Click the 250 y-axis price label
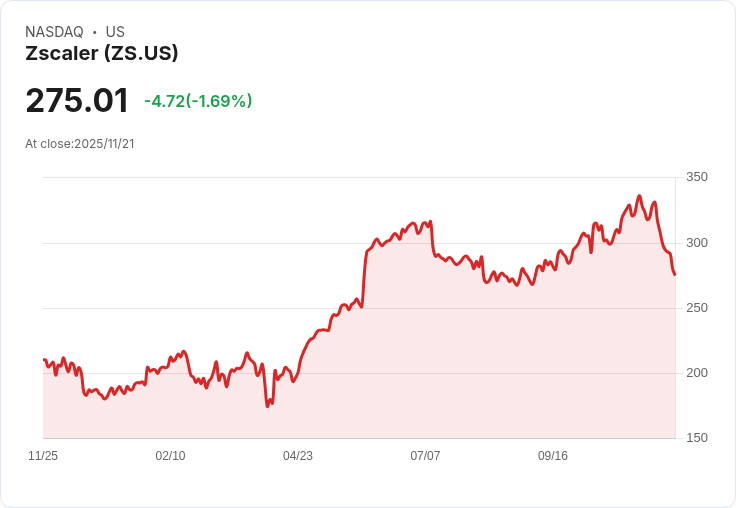The width and height of the screenshot is (736, 508). click(x=697, y=308)
